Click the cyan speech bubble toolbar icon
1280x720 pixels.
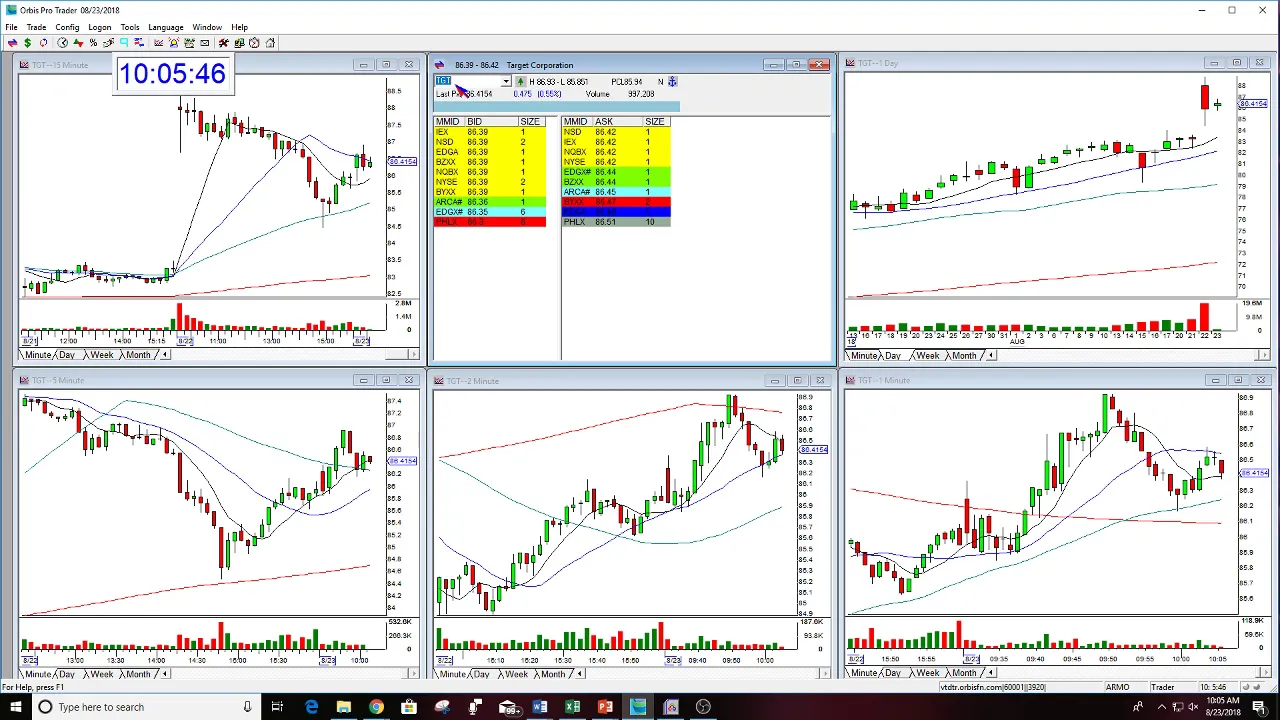[x=124, y=43]
